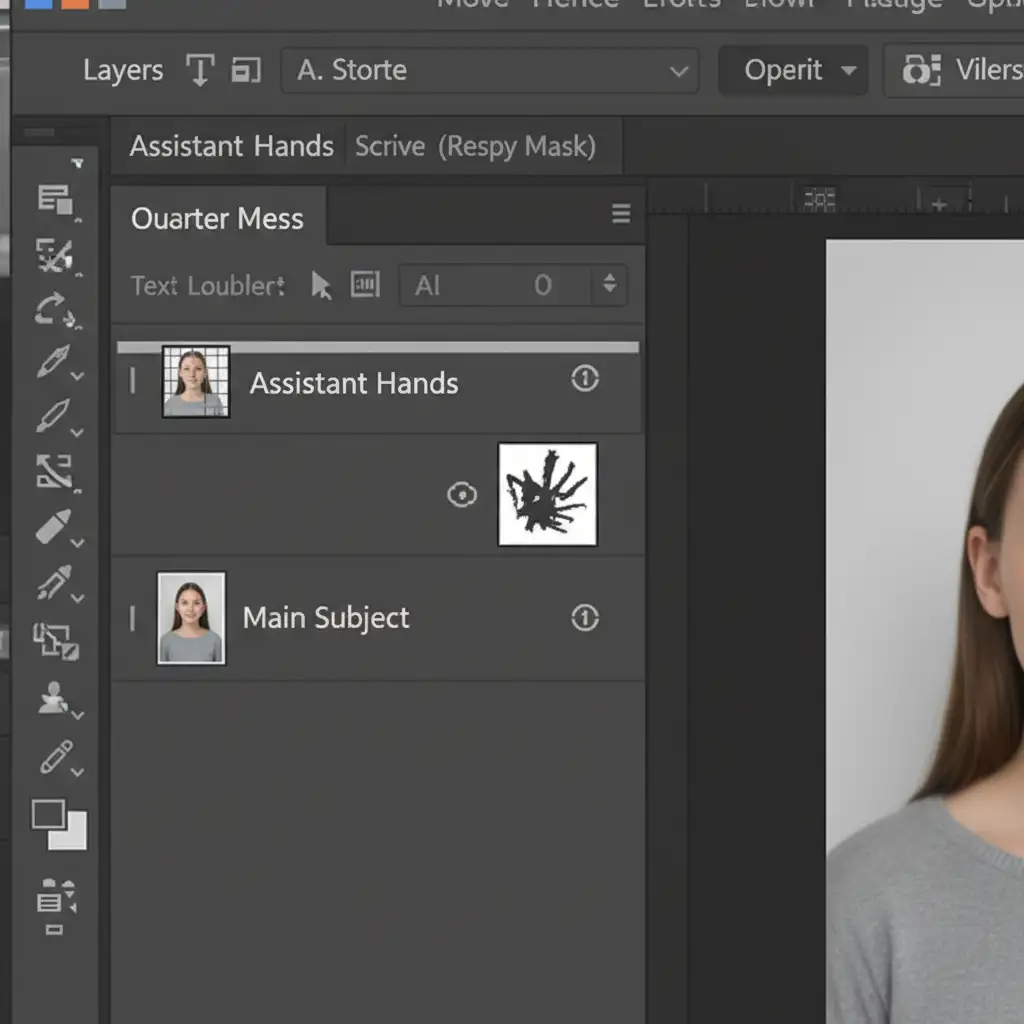1024x1024 pixels.
Task: Expand the Operit dropdown menu
Action: point(792,70)
